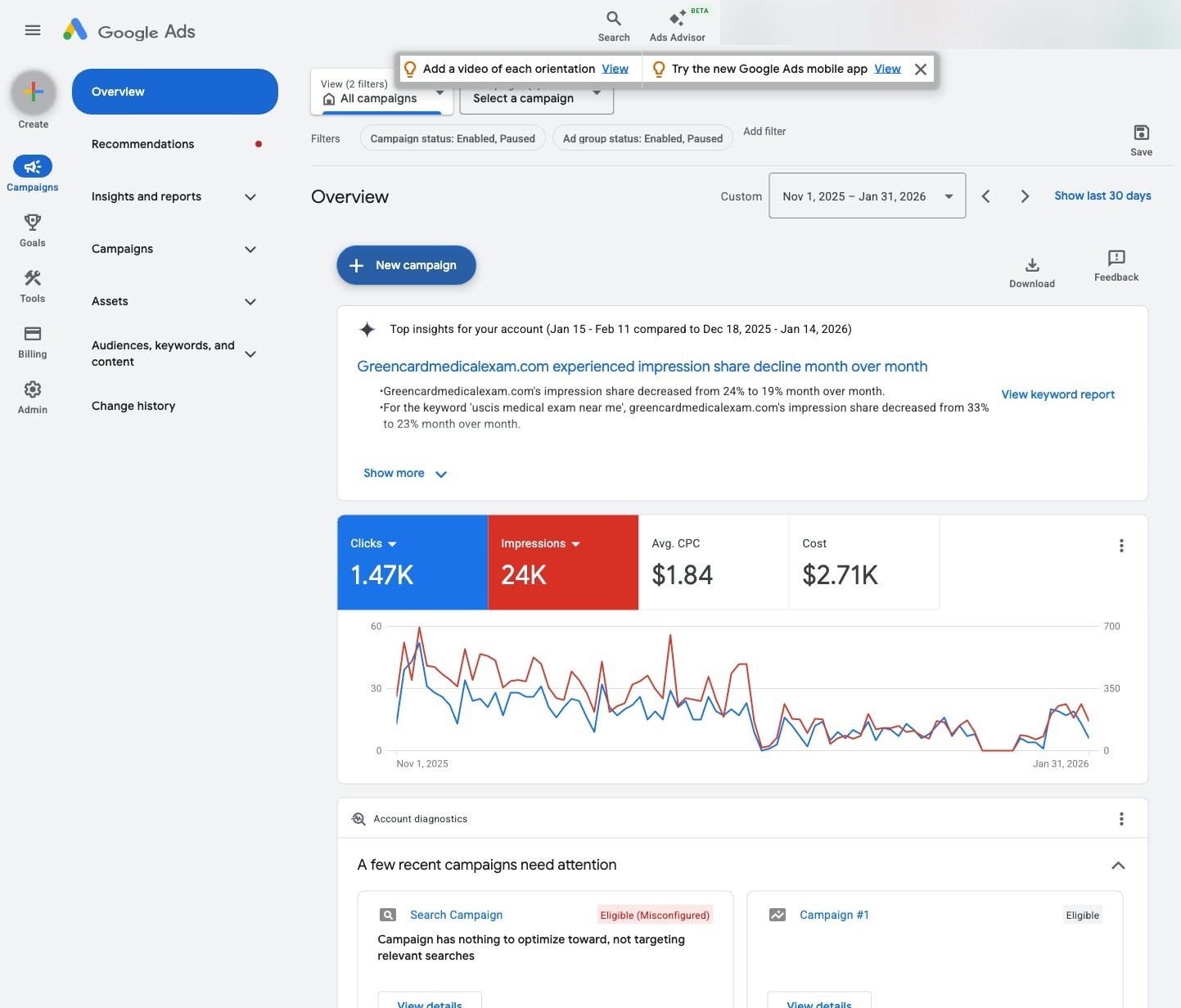Open the Tools section
Image resolution: width=1181 pixels, height=1008 pixels.
(x=33, y=286)
